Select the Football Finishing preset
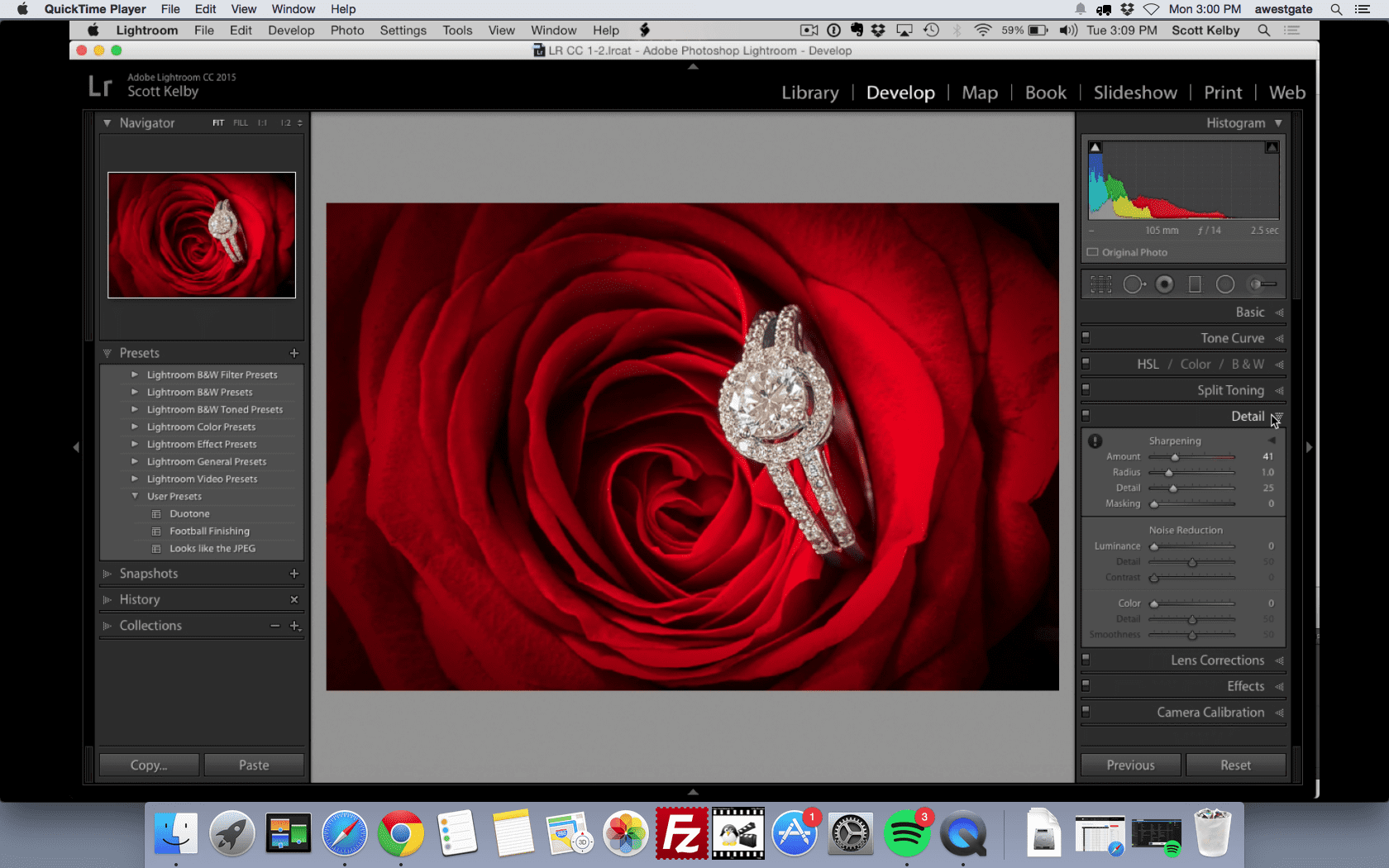 [209, 531]
